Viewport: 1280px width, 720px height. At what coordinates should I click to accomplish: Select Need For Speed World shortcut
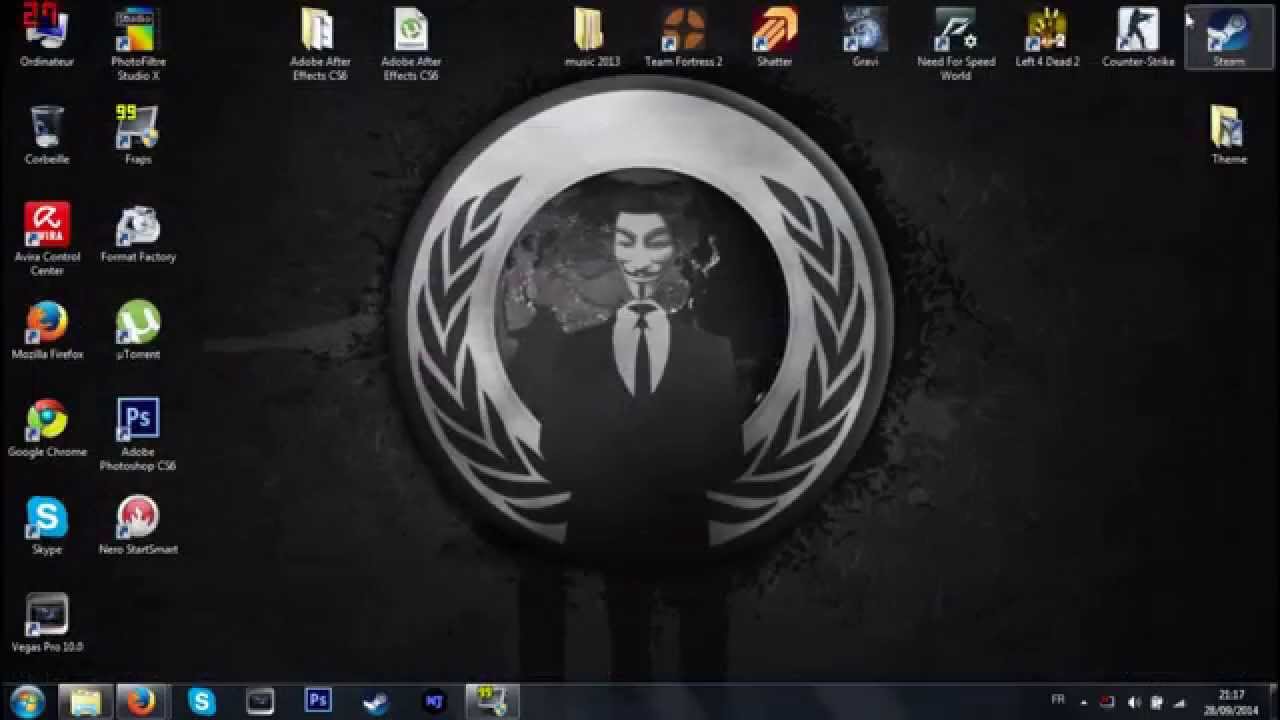956,43
